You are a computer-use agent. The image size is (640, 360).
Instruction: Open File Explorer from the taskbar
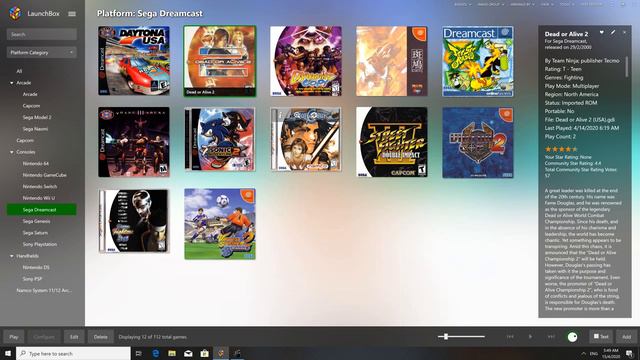(172, 353)
